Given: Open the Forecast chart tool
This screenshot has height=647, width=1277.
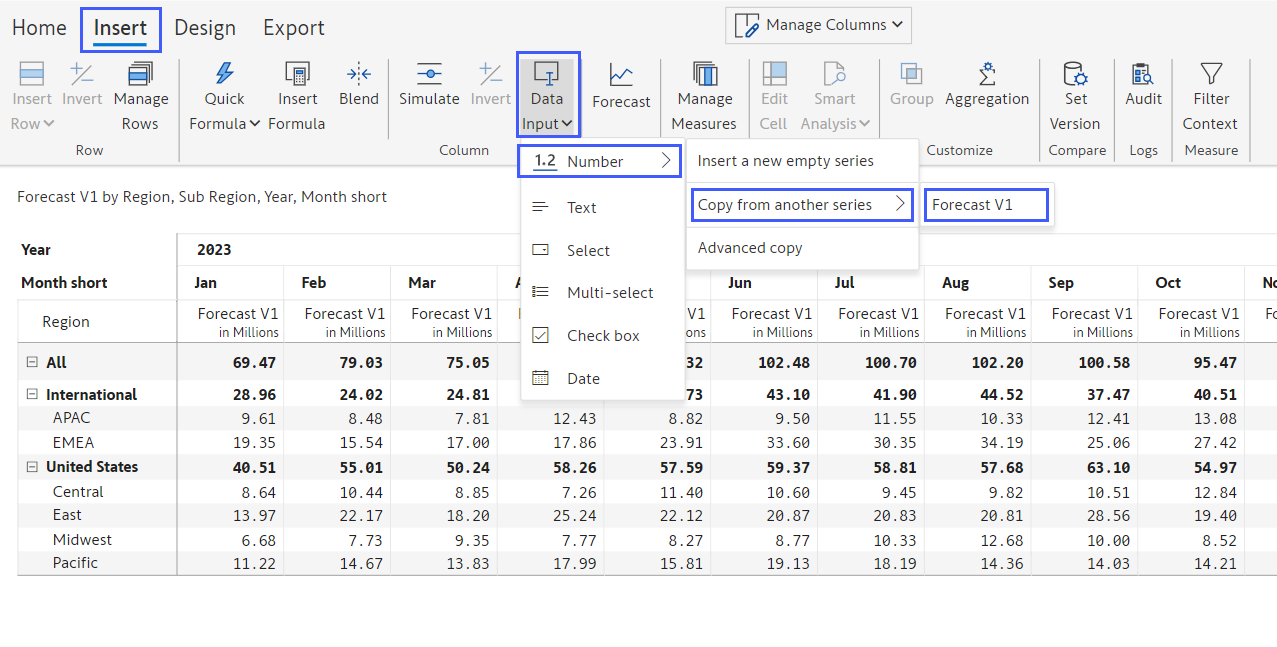Looking at the screenshot, I should pos(621,75).
